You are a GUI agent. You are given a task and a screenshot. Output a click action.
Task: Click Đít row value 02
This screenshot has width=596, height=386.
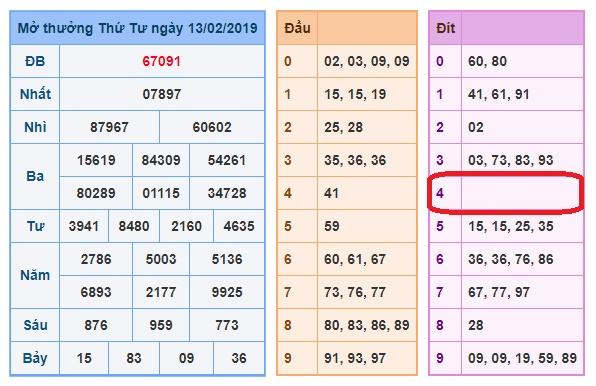click(x=476, y=127)
